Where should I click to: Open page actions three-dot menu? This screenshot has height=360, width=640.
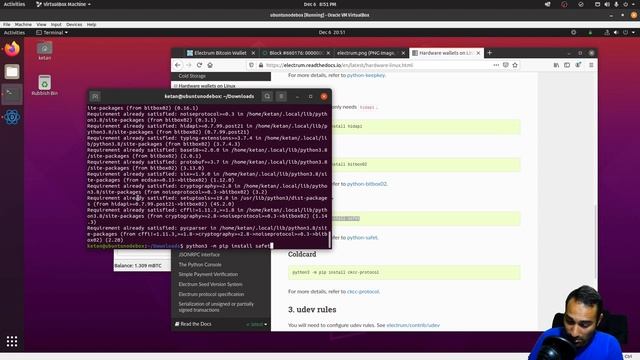[496, 65]
